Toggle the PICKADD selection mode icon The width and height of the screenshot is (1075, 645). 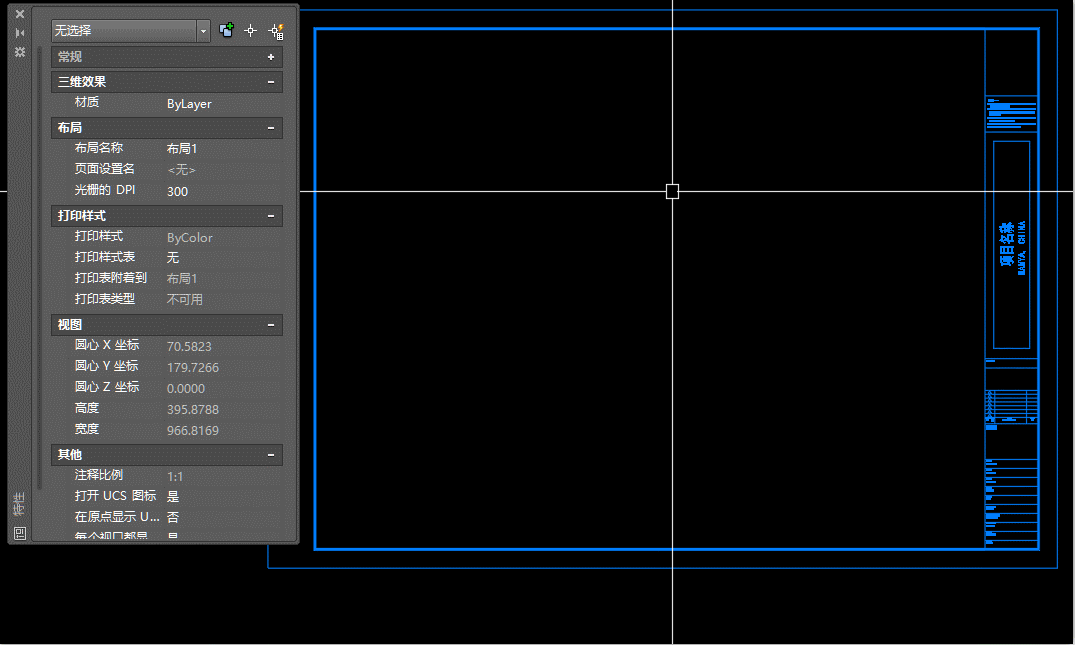(x=226, y=30)
